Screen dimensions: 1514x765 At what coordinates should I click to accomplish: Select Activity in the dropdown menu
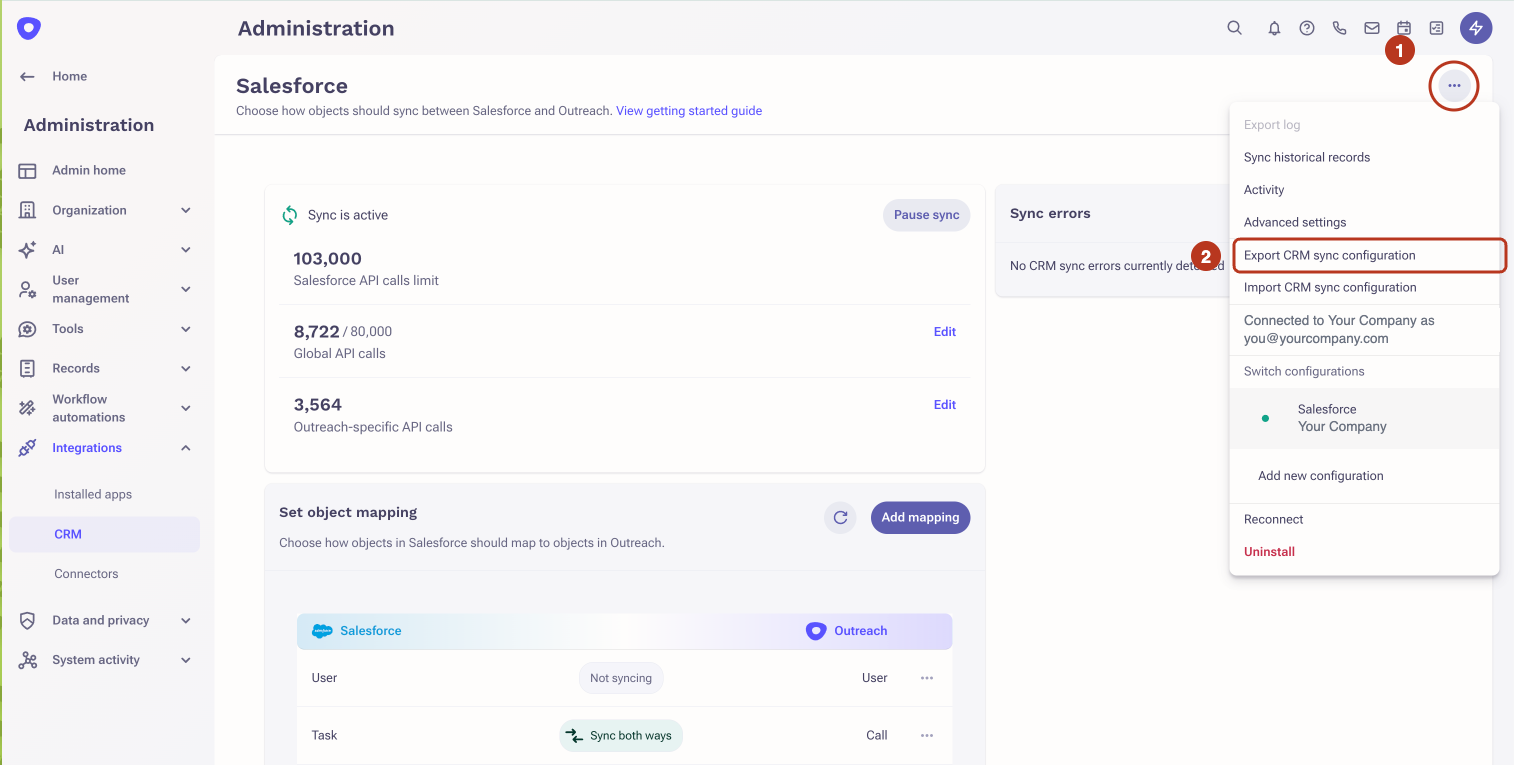pyautogui.click(x=1364, y=190)
